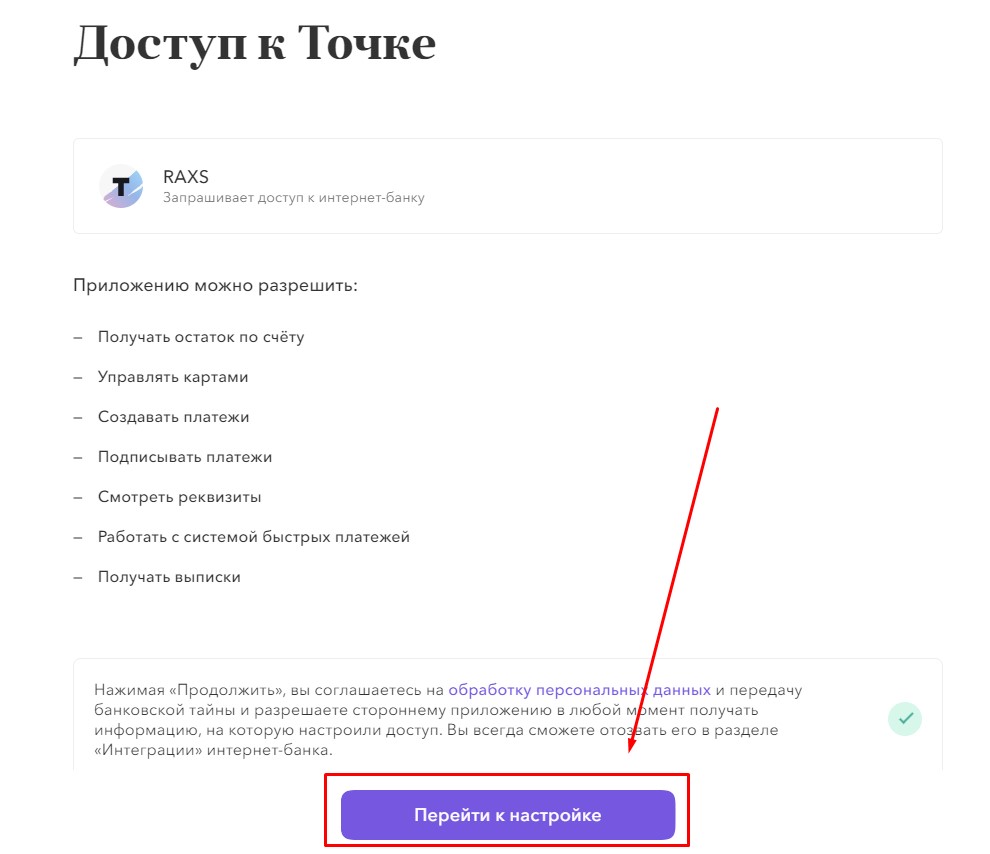Open the «обработку персональных данных» link
Screen dimensions: 990x854
tap(579, 690)
